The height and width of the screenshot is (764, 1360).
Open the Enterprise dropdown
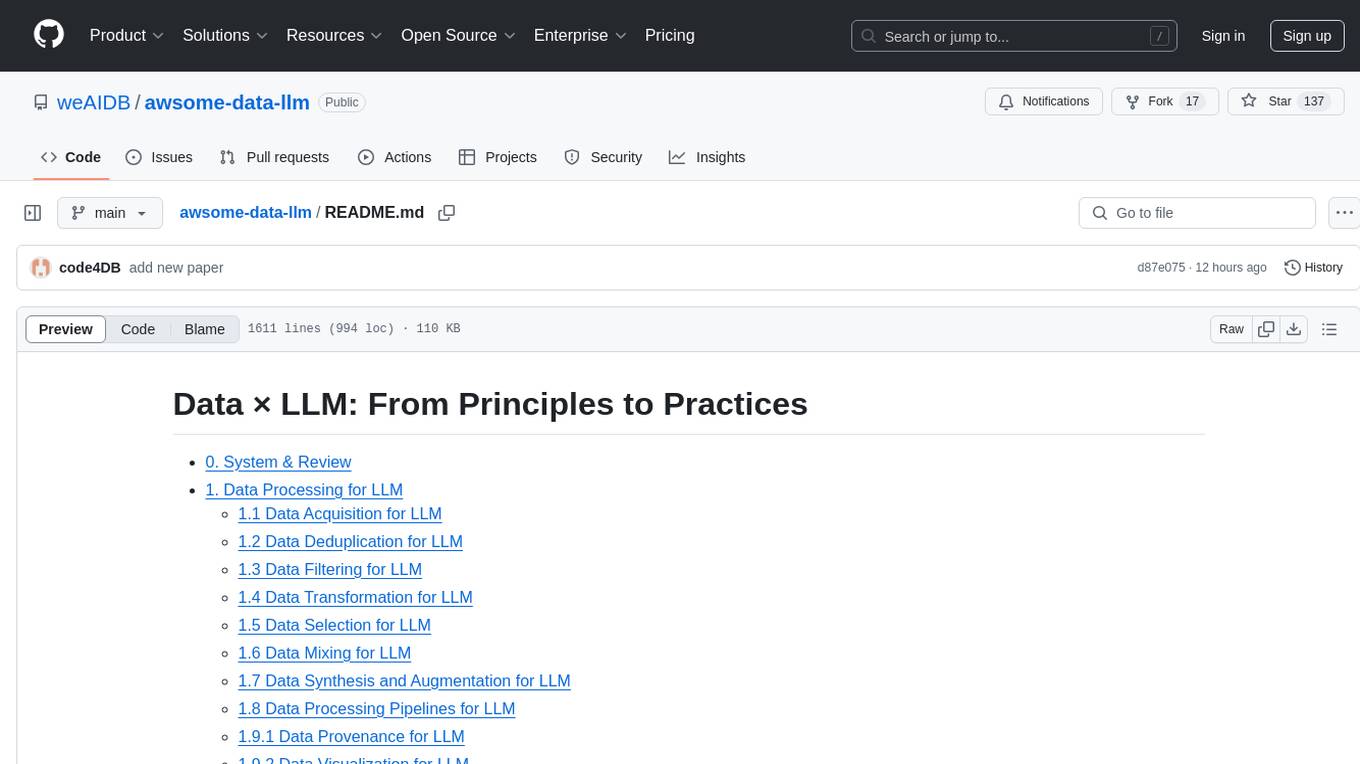[x=580, y=35]
